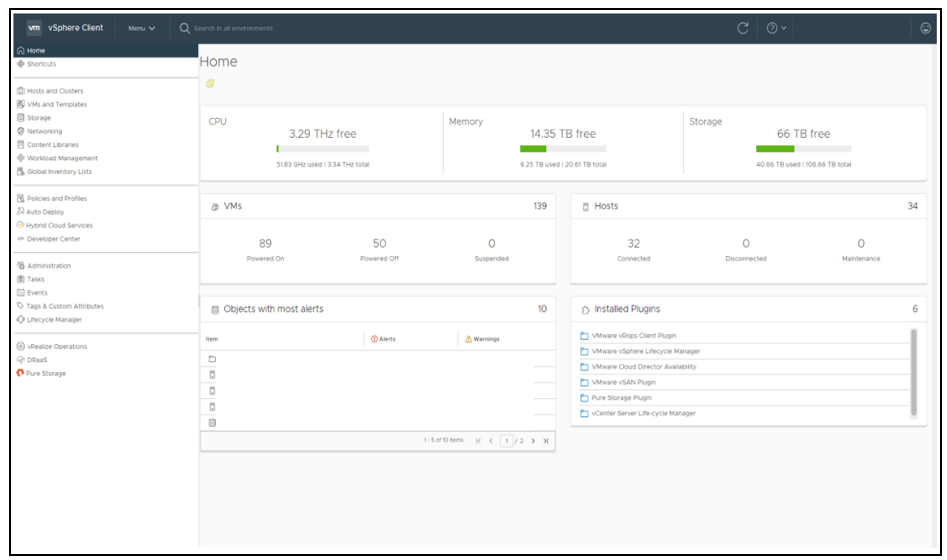The height and width of the screenshot is (560, 947).
Task: Go to next page of alerts list
Action: (533, 440)
